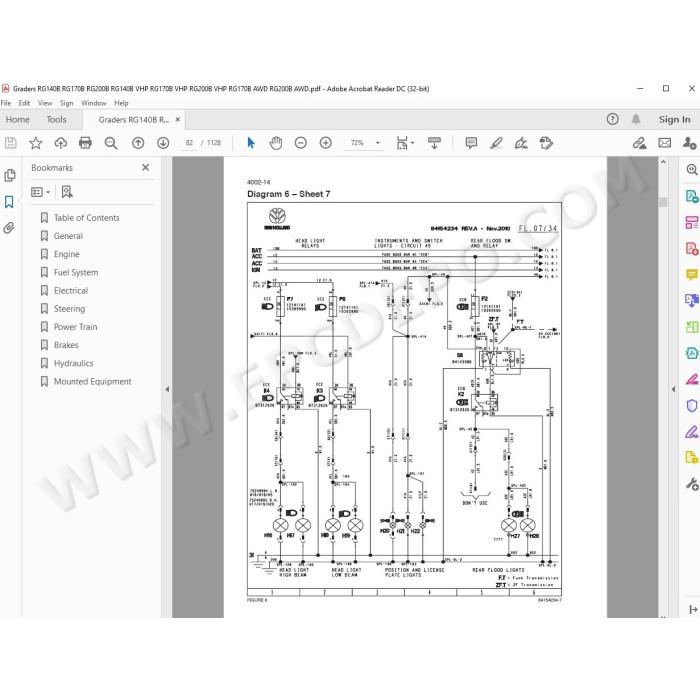Click the page number input field
The image size is (700, 700).
click(x=189, y=143)
